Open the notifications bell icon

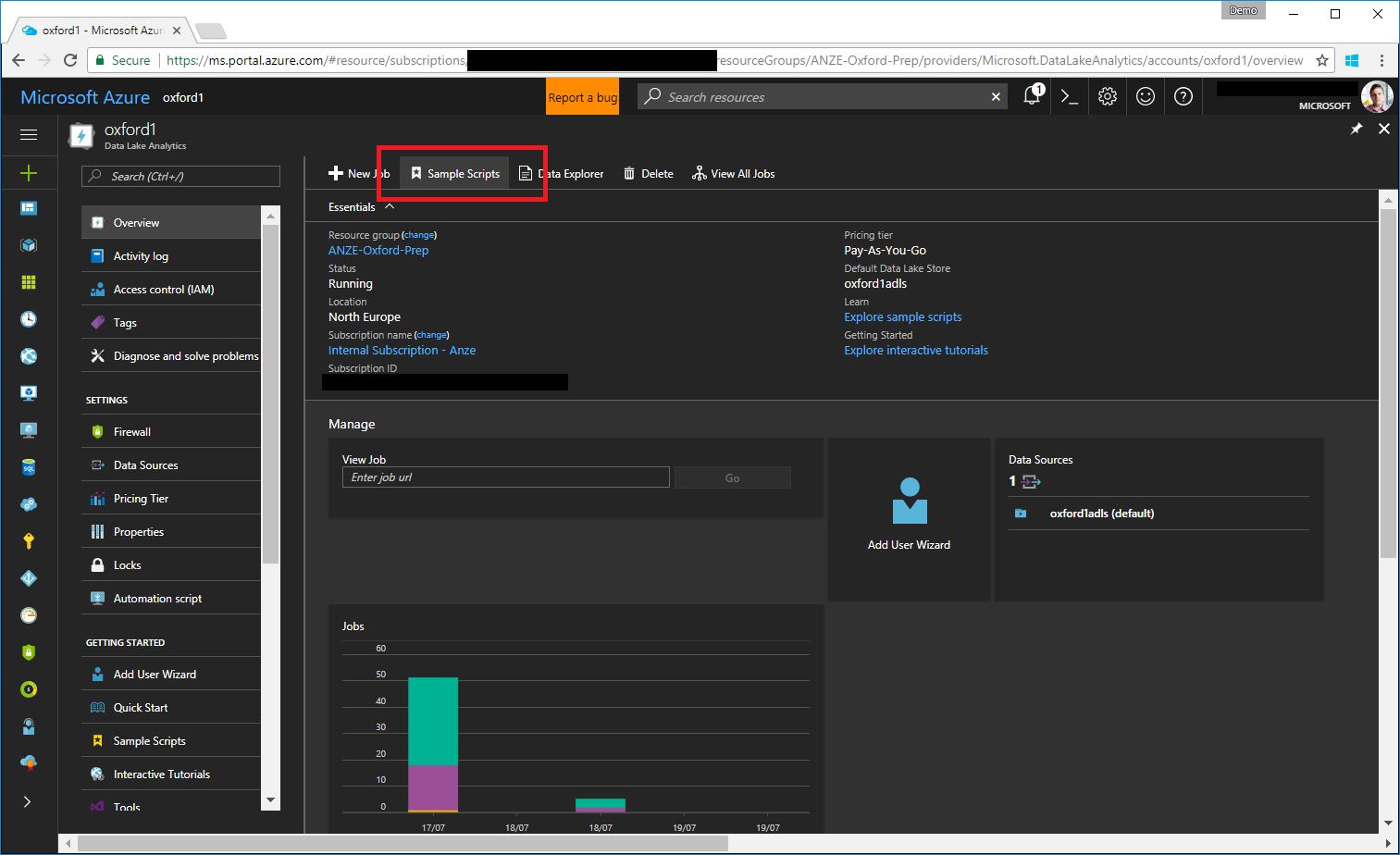pyautogui.click(x=1033, y=96)
